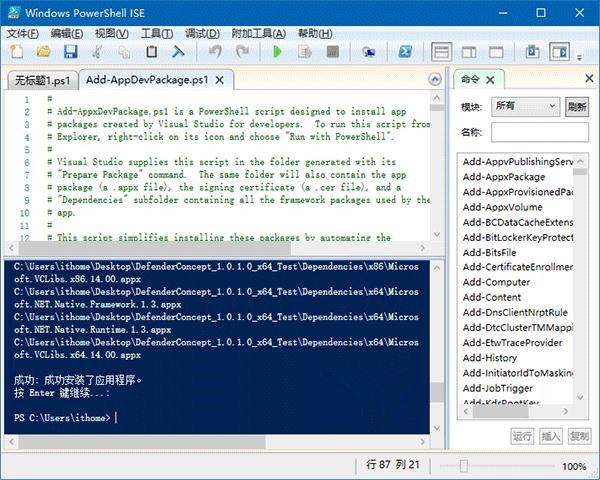Select Add-AppxPackage in the command list

[x=504, y=177]
